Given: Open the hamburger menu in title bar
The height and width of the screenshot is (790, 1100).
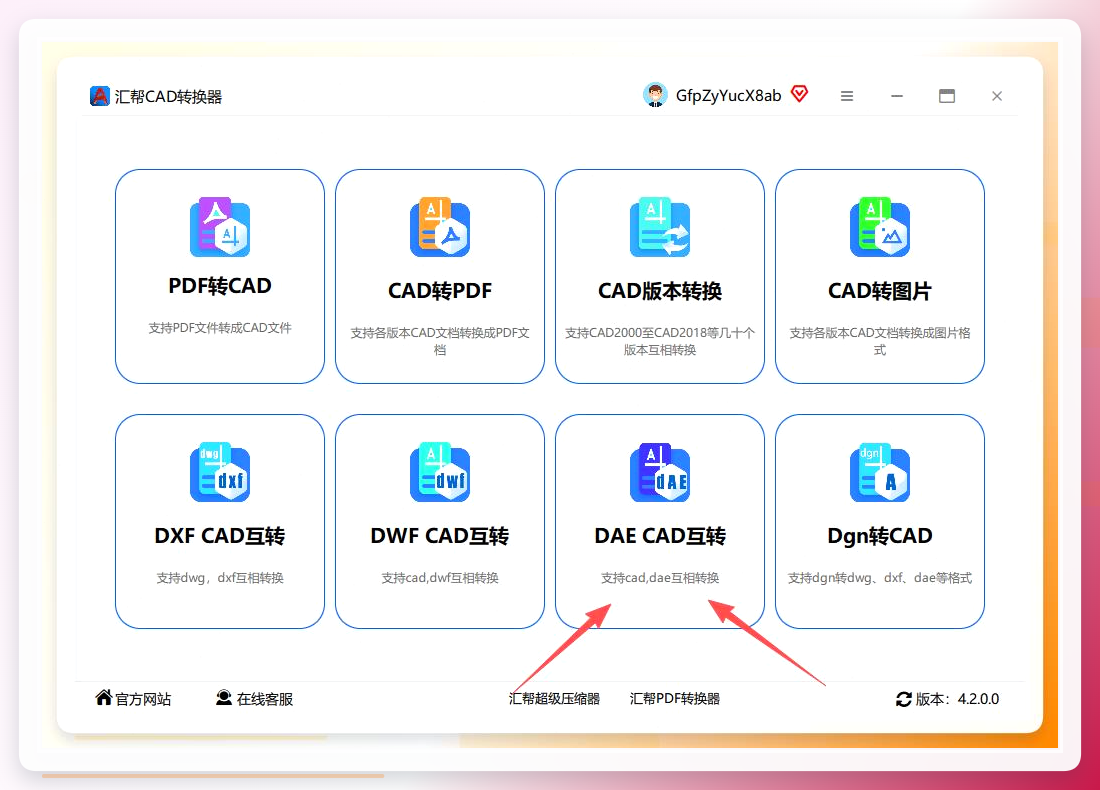Looking at the screenshot, I should [847, 96].
